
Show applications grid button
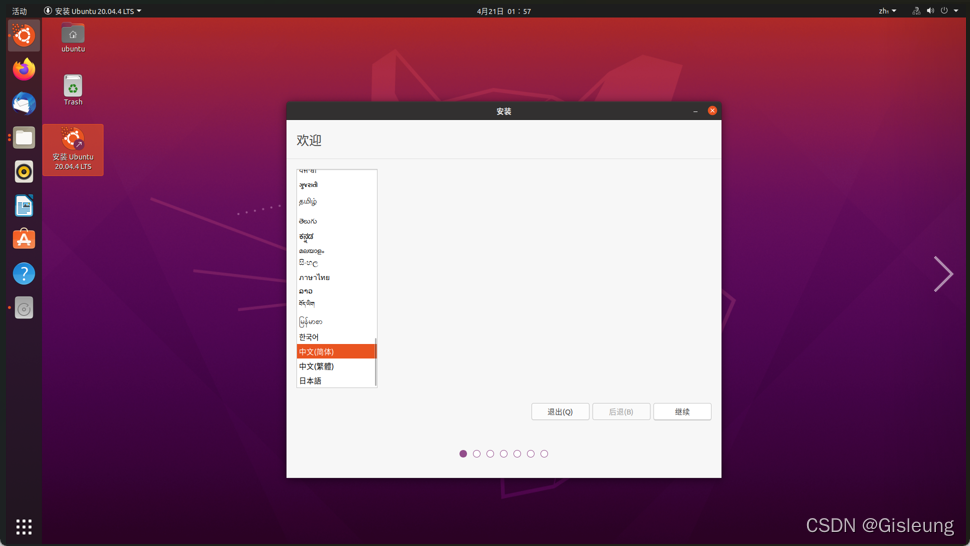pyautogui.click(x=24, y=527)
